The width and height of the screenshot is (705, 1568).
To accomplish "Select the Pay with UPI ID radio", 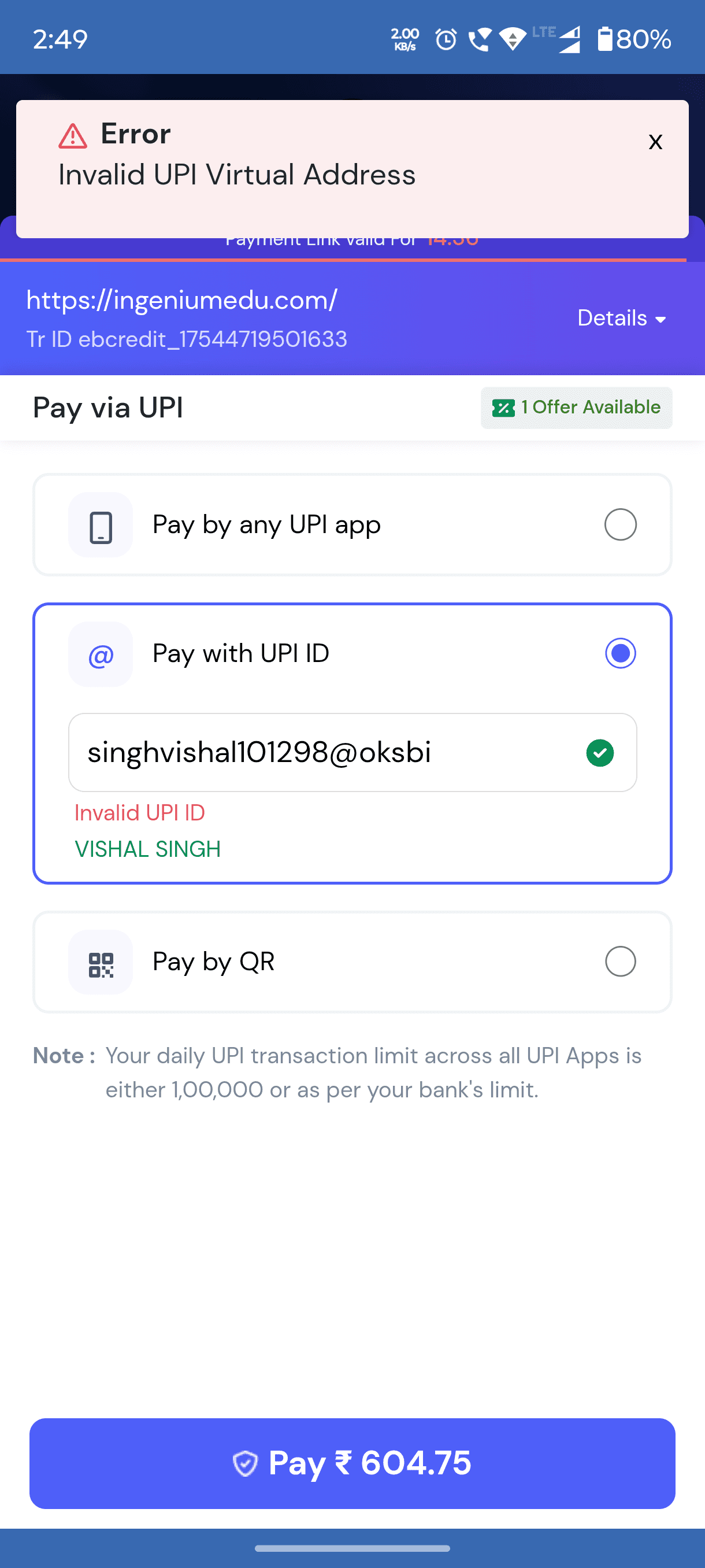I will click(620, 654).
